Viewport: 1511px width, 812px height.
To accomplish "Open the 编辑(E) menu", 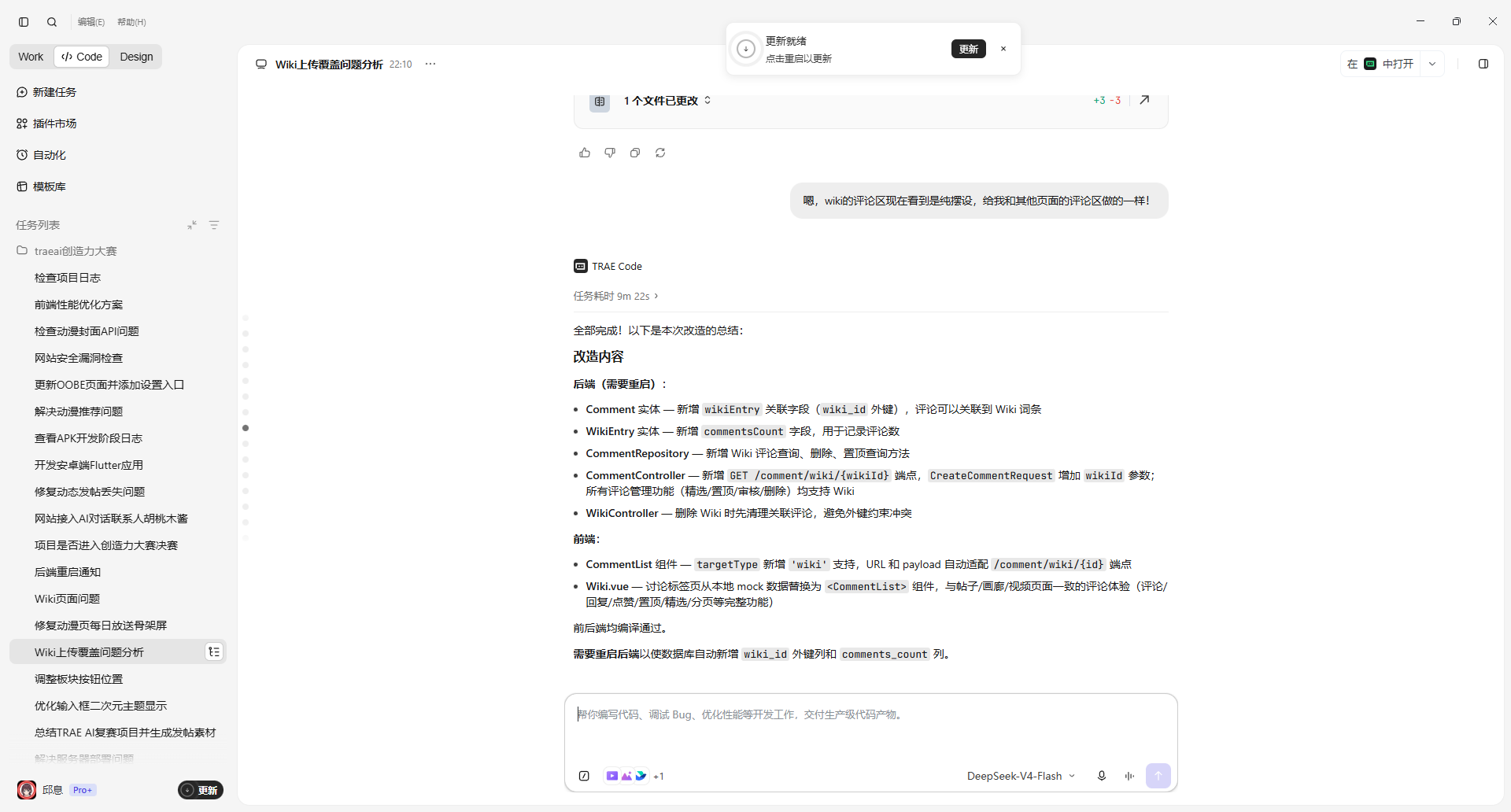I will tap(91, 22).
